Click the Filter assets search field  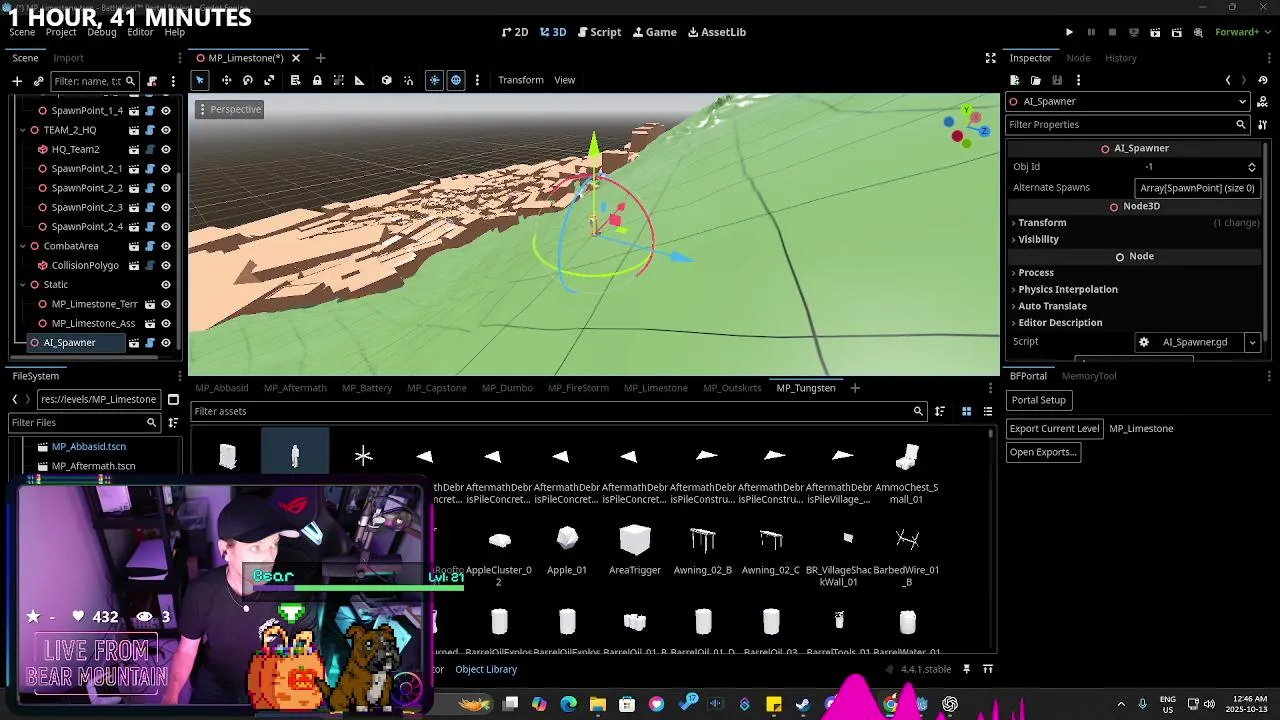558,411
